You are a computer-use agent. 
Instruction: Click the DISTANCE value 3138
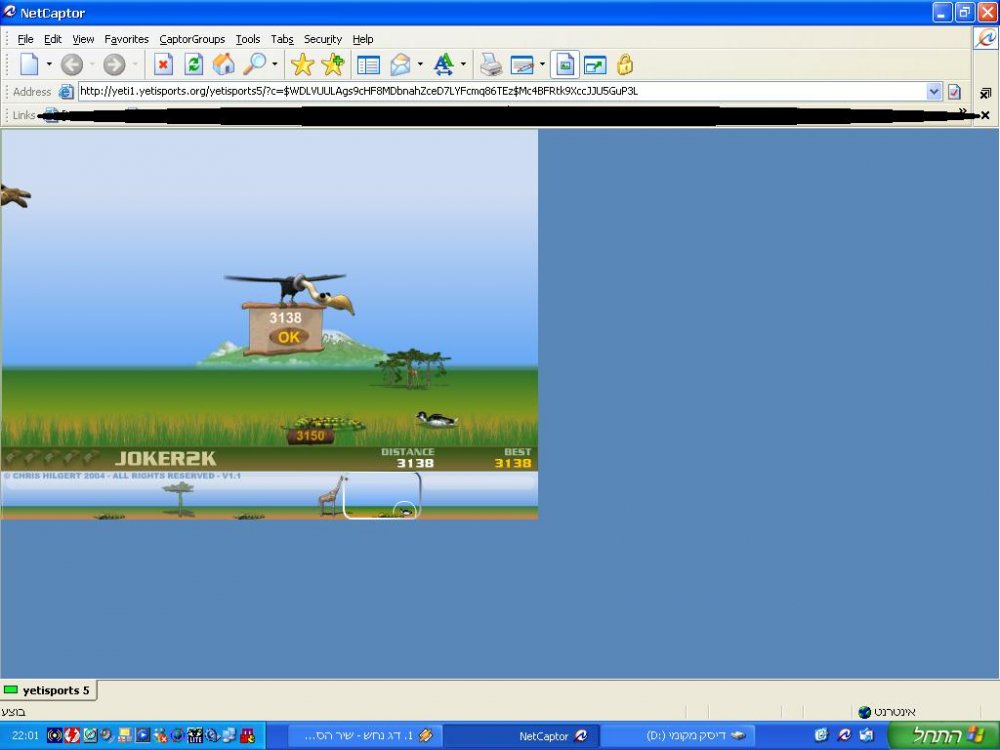(x=415, y=463)
